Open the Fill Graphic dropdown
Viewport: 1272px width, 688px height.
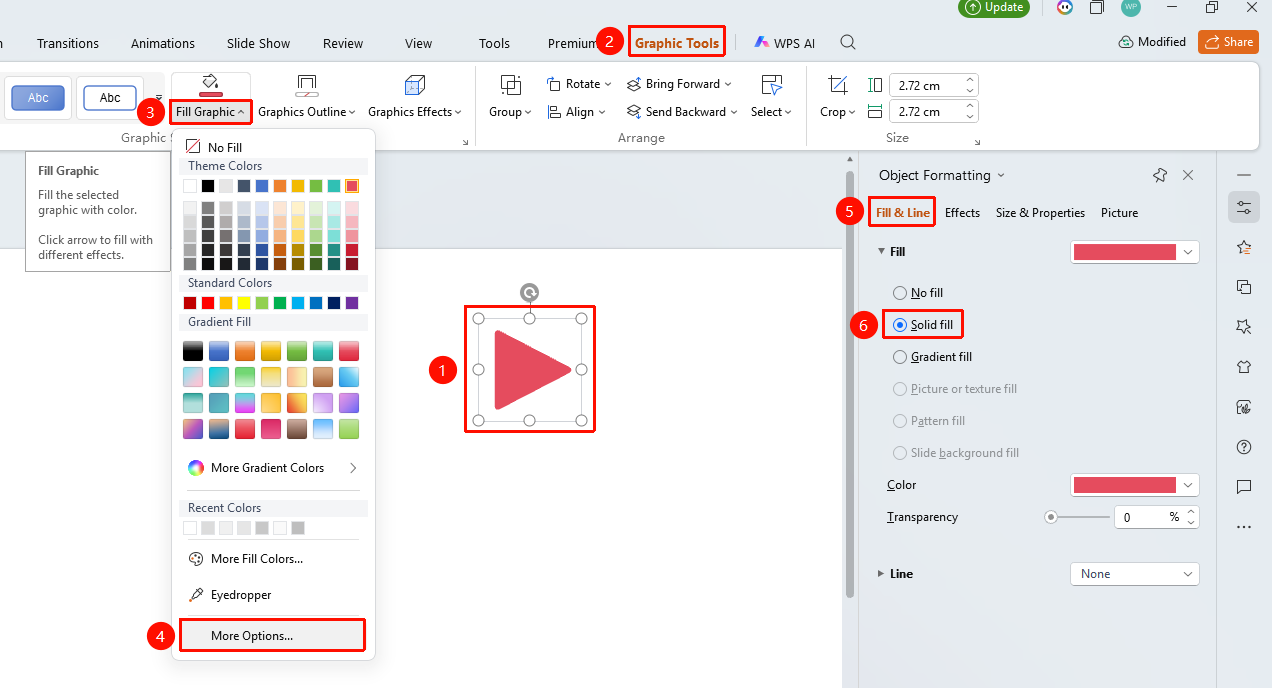click(211, 112)
